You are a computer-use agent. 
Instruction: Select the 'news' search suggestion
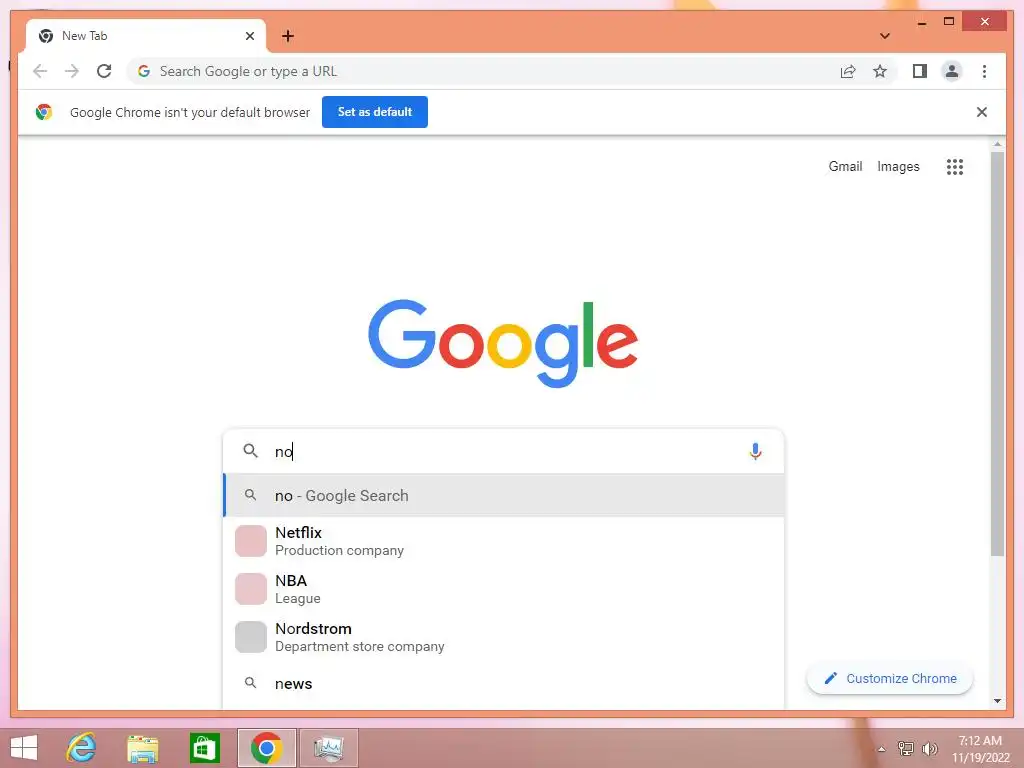coord(504,684)
